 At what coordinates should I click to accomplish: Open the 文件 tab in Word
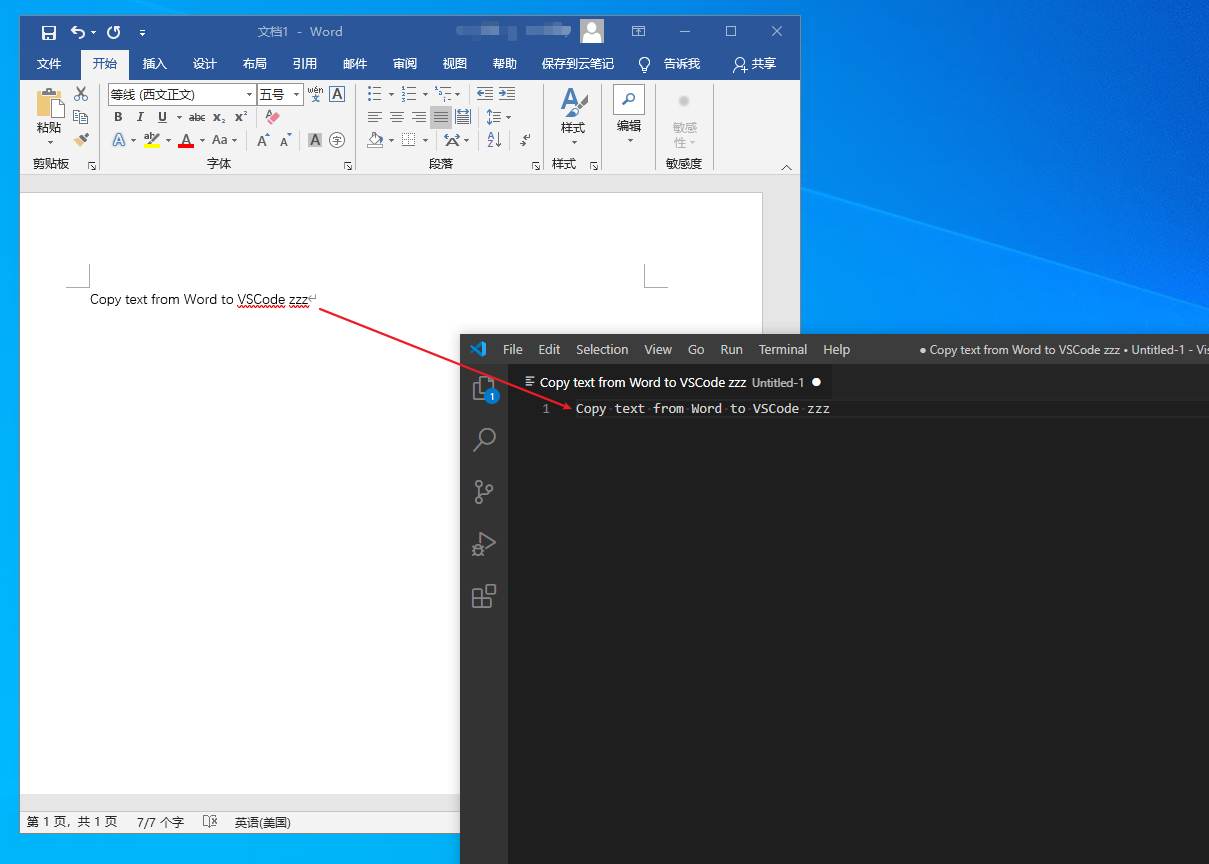click(x=49, y=64)
